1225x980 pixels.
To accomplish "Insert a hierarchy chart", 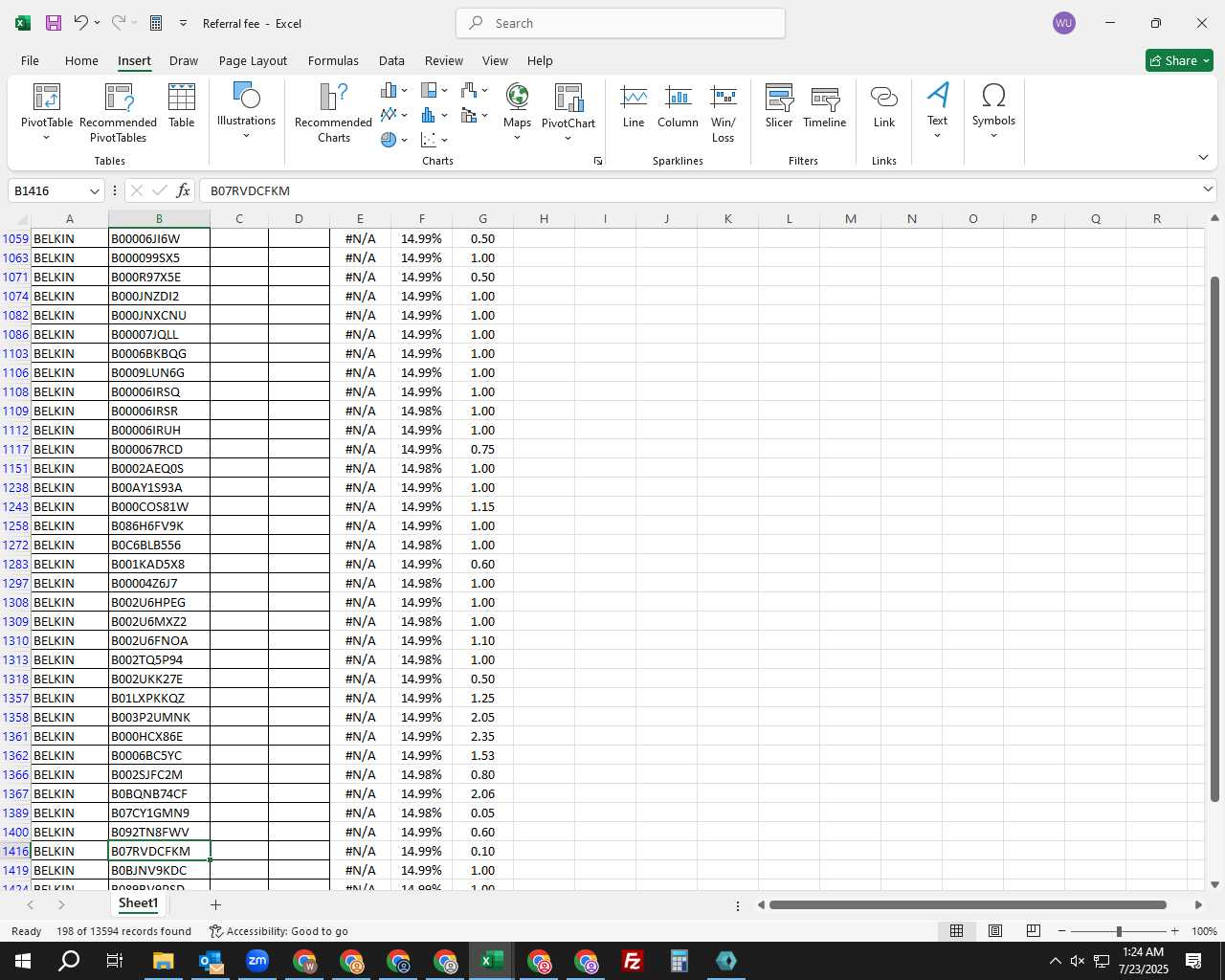I will click(x=434, y=90).
